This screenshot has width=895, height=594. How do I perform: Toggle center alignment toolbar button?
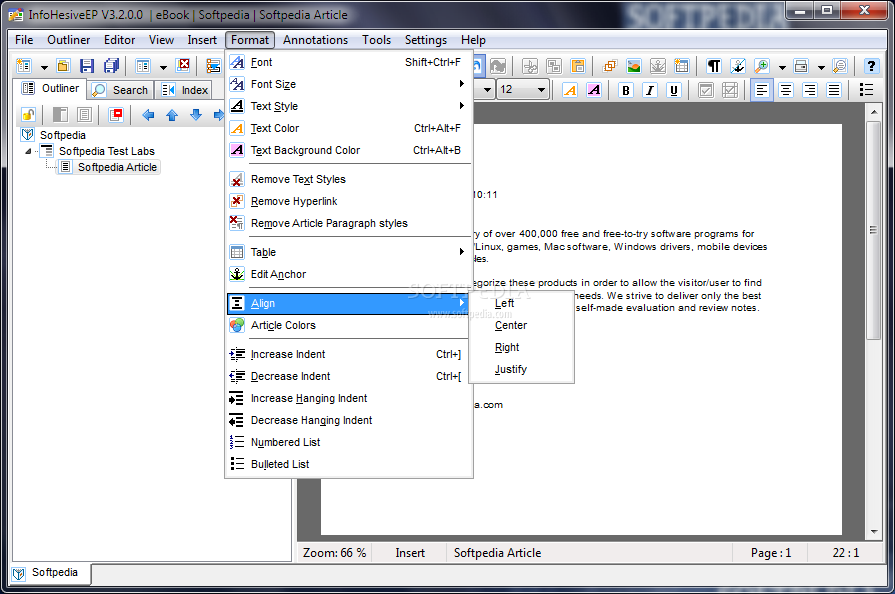pyautogui.click(x=786, y=90)
